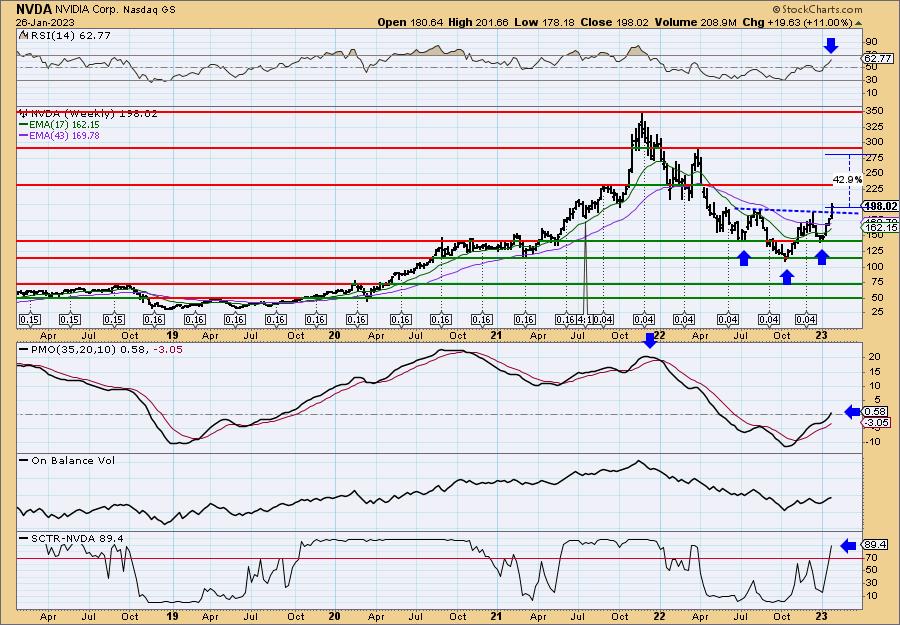The height and width of the screenshot is (625, 900).
Task: Click the On Balance Vol legend marker
Action: click(24, 460)
